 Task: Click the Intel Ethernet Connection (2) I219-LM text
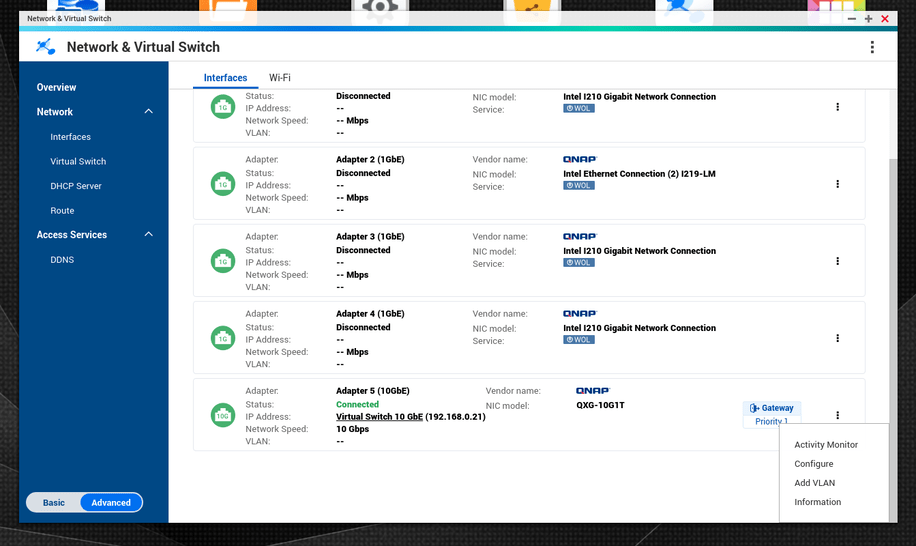(x=639, y=174)
